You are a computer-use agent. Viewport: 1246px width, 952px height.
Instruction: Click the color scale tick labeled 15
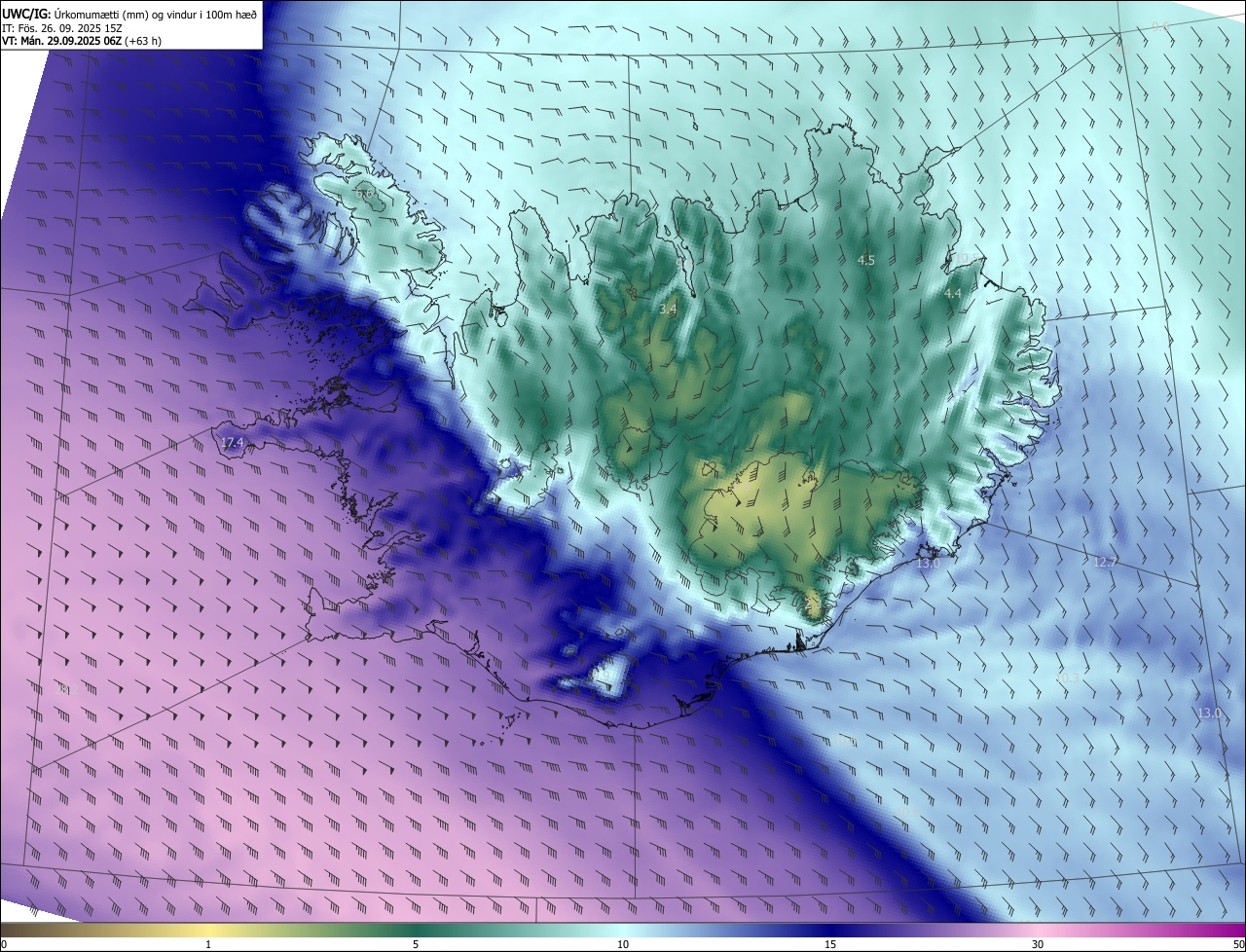coord(830,944)
